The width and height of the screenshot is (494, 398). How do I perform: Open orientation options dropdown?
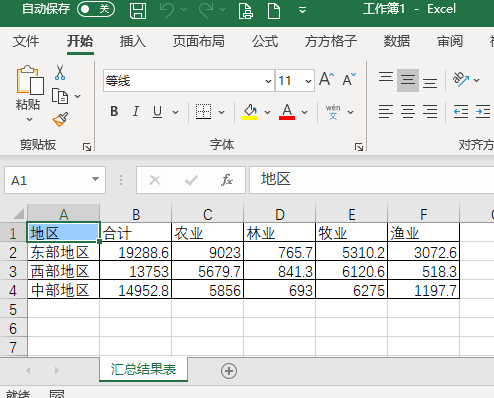[477, 80]
